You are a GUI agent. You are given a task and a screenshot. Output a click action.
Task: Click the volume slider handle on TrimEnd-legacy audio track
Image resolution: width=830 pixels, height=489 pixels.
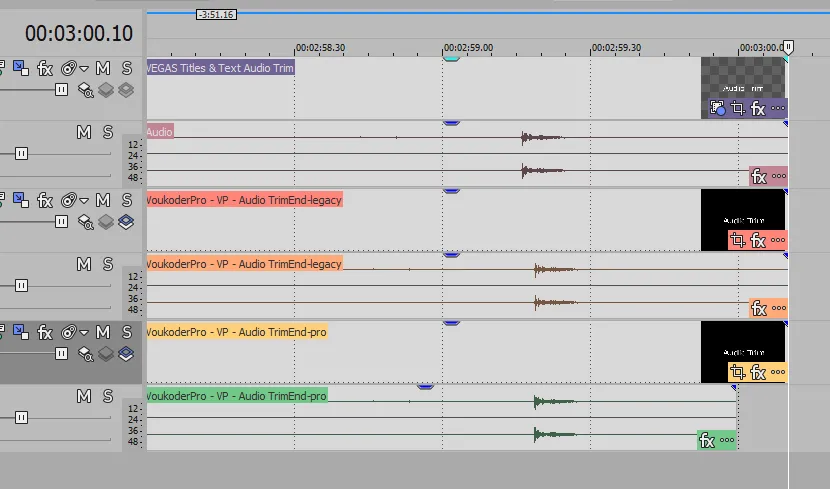click(21, 286)
